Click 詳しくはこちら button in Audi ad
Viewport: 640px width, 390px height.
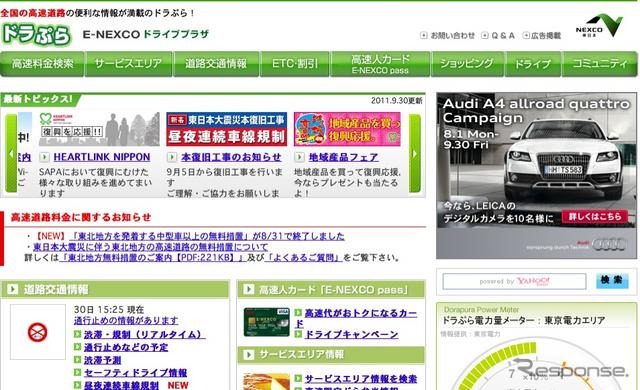595,216
